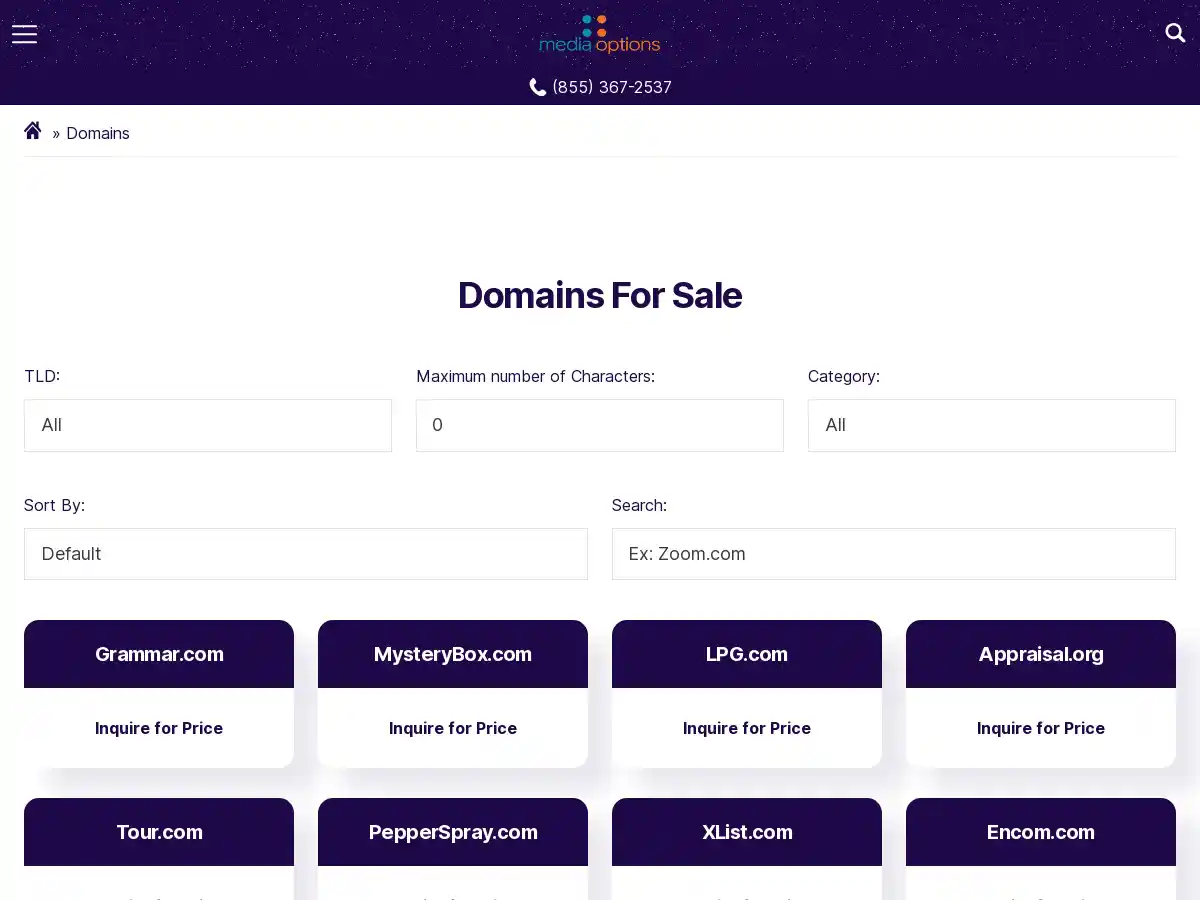
Task: Open the TLD dropdown
Action: pos(208,425)
